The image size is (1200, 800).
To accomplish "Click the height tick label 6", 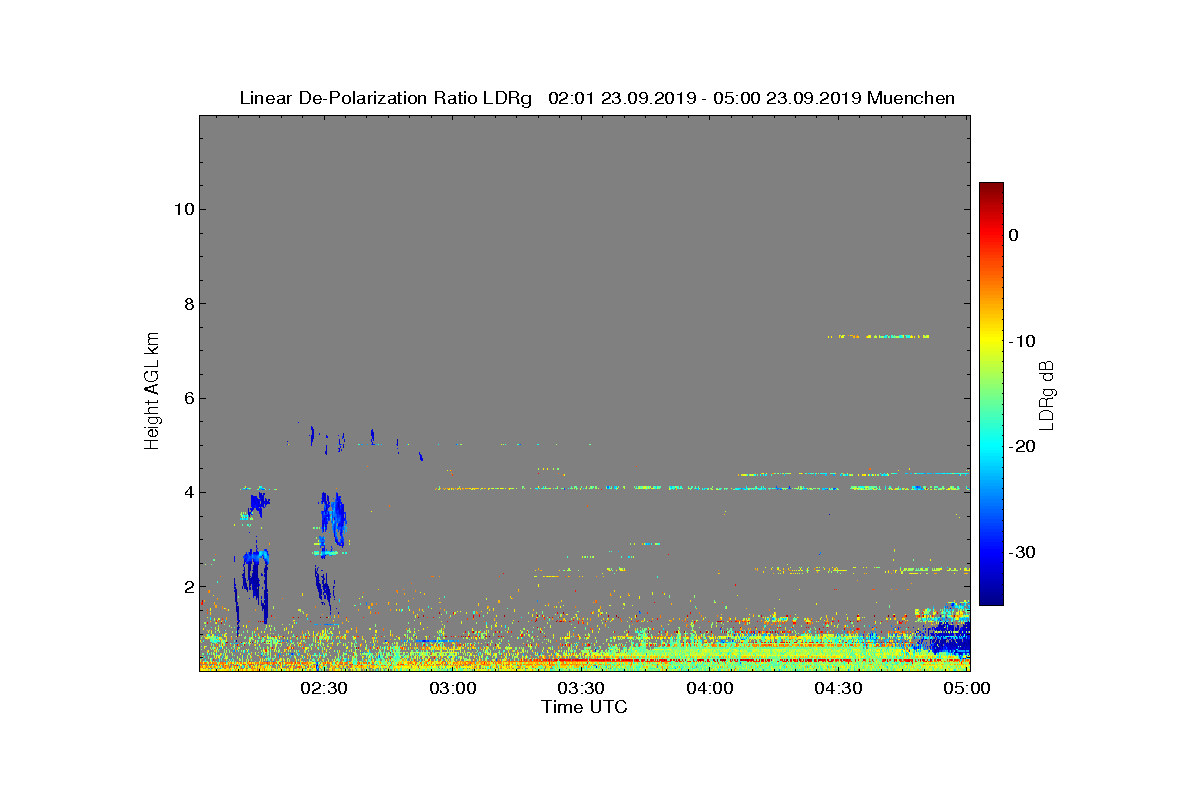I will coord(187,398).
